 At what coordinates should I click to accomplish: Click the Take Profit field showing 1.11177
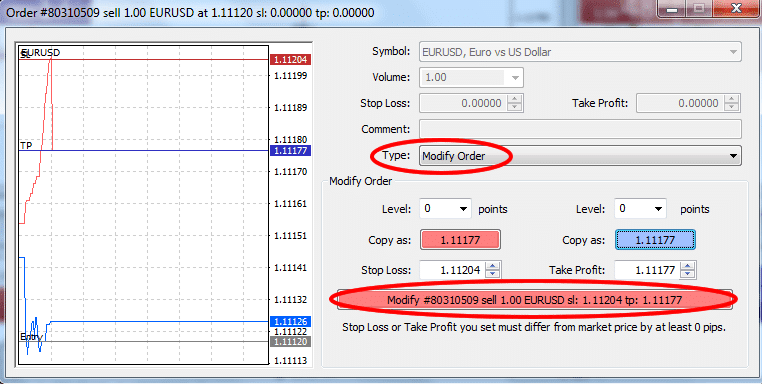coord(648,270)
